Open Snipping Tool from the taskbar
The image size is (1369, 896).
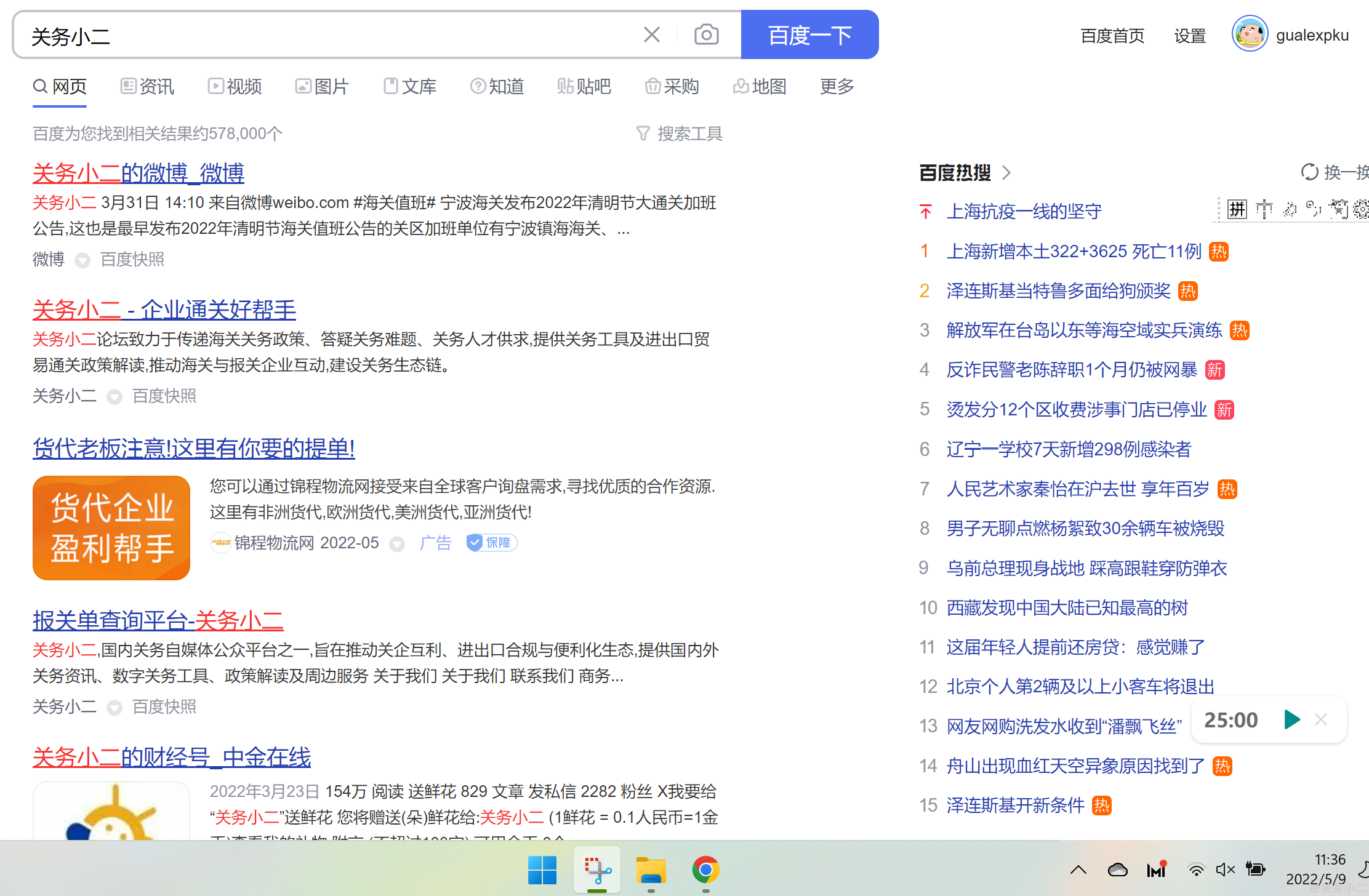pyautogui.click(x=597, y=870)
